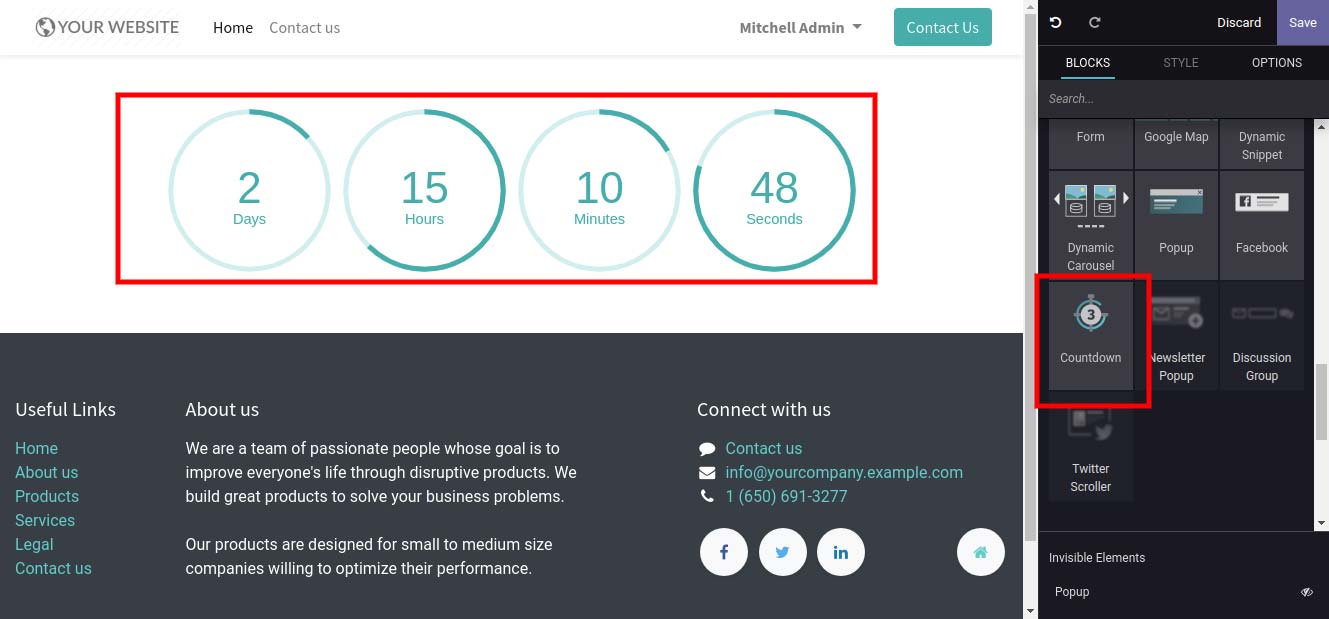Switch to the STYLE tab
1329x619 pixels.
[1181, 62]
